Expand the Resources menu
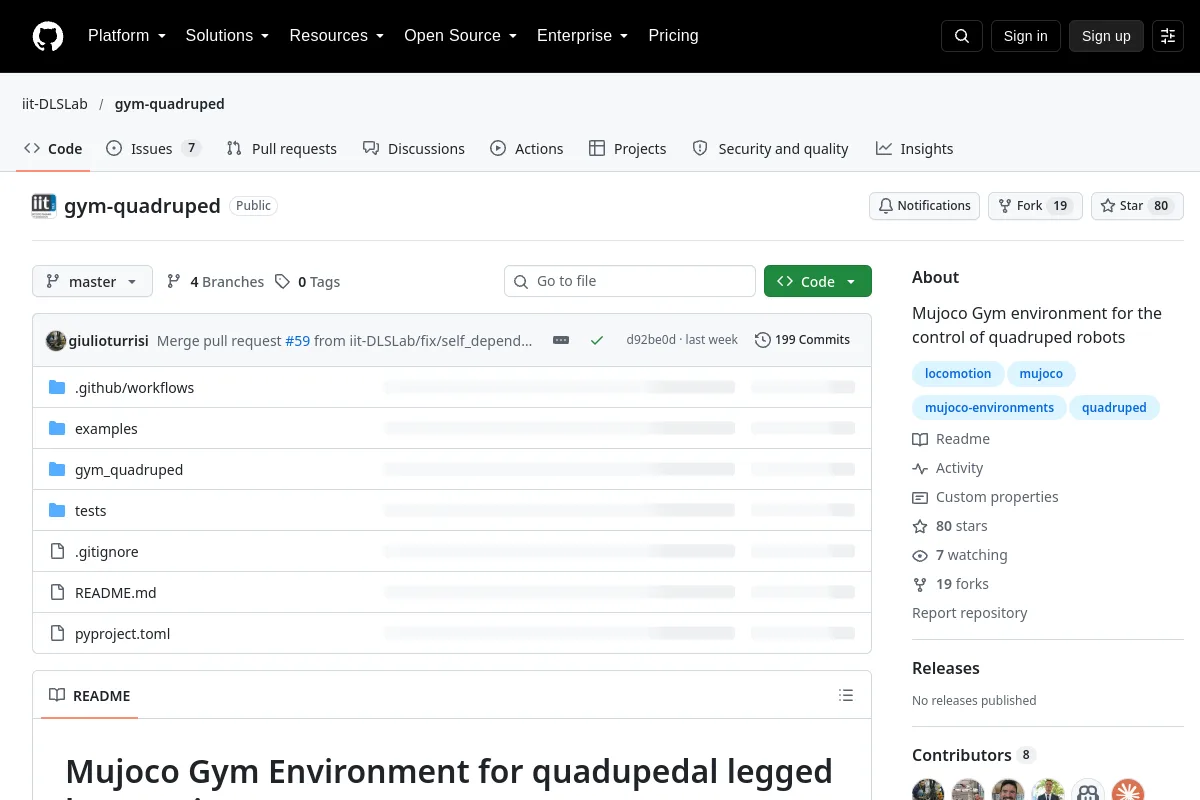Screen dimensions: 1200x800 [x=337, y=36]
